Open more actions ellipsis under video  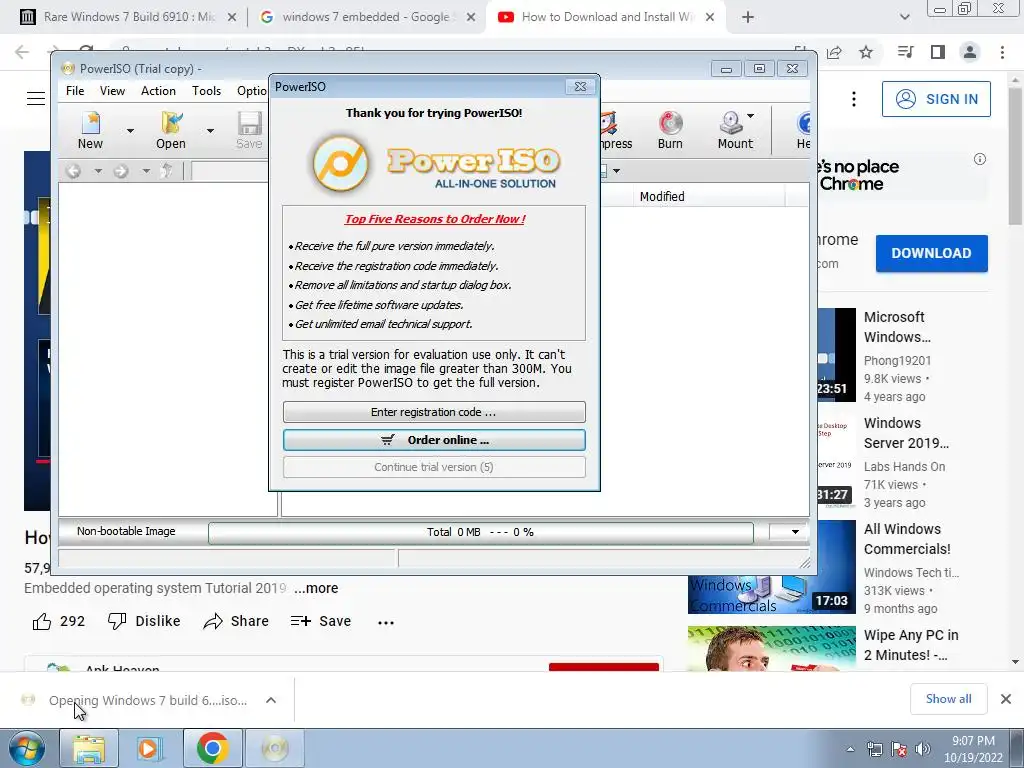coord(386,622)
